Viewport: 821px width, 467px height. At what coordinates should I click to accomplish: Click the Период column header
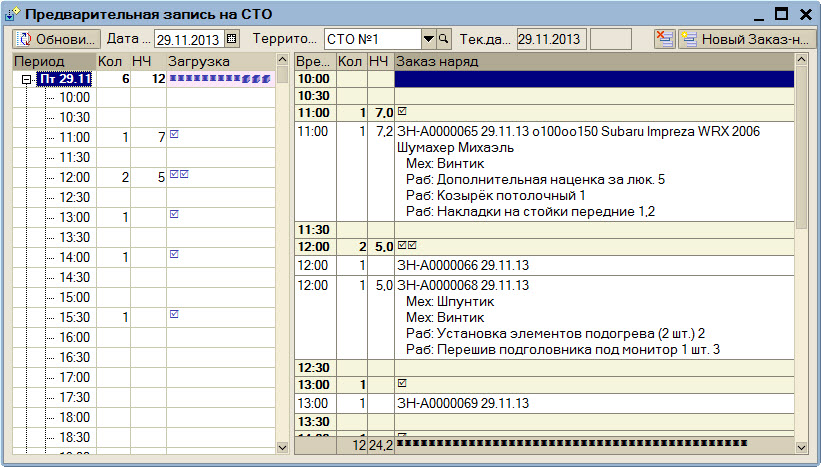coord(54,61)
